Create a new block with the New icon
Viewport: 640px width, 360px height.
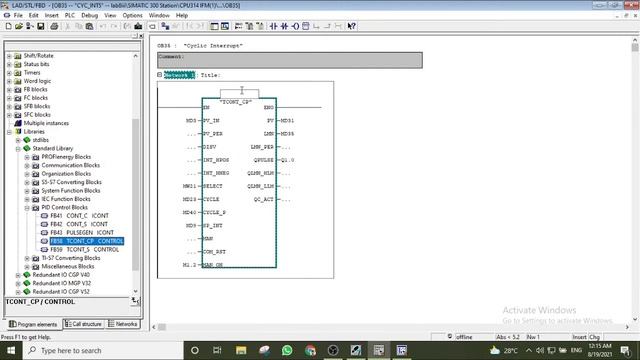[8, 26]
